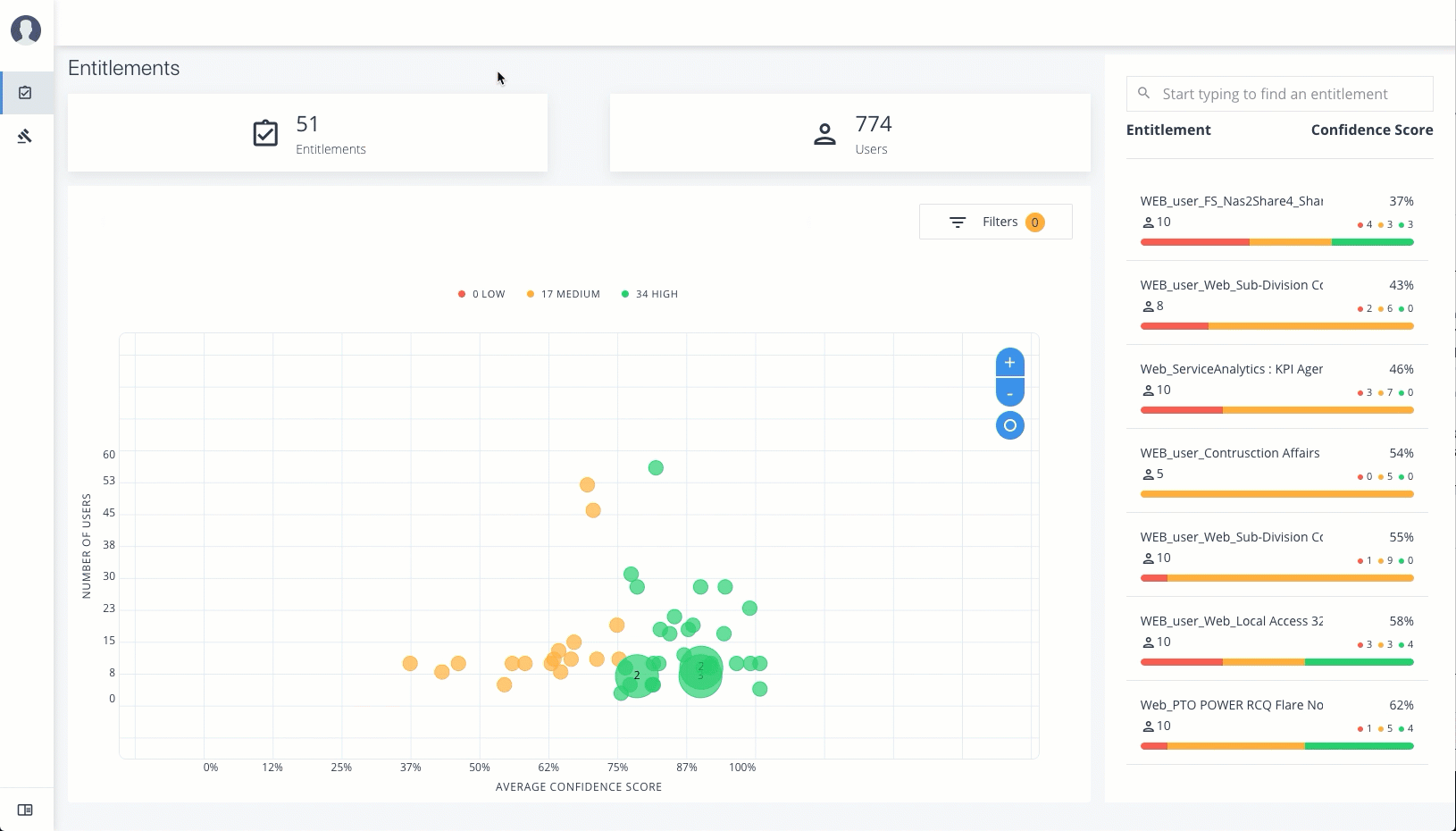Viewport: 1456px width, 831px height.
Task: Toggle the HIGH legend series
Action: 649,294
